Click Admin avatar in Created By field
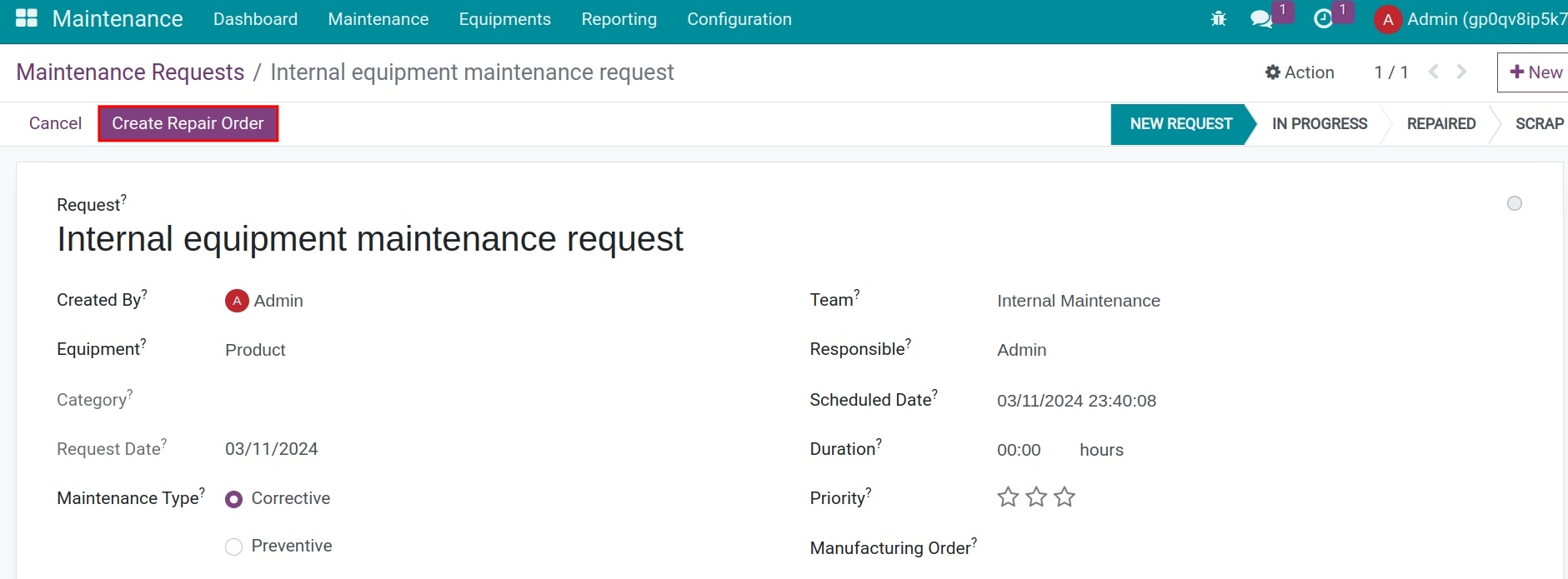The height and width of the screenshot is (579, 1568). (237, 301)
